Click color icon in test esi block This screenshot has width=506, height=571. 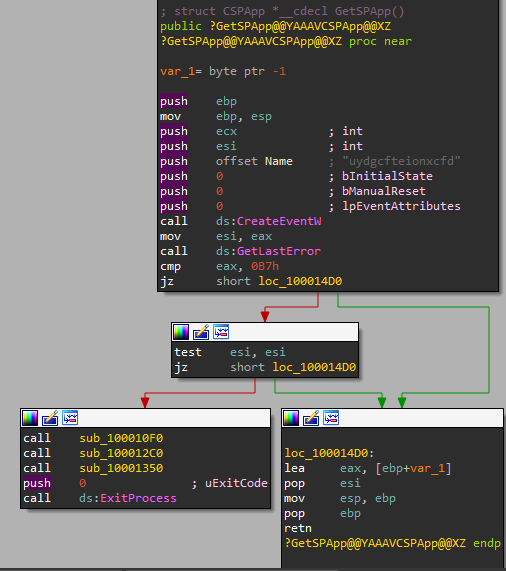click(181, 332)
